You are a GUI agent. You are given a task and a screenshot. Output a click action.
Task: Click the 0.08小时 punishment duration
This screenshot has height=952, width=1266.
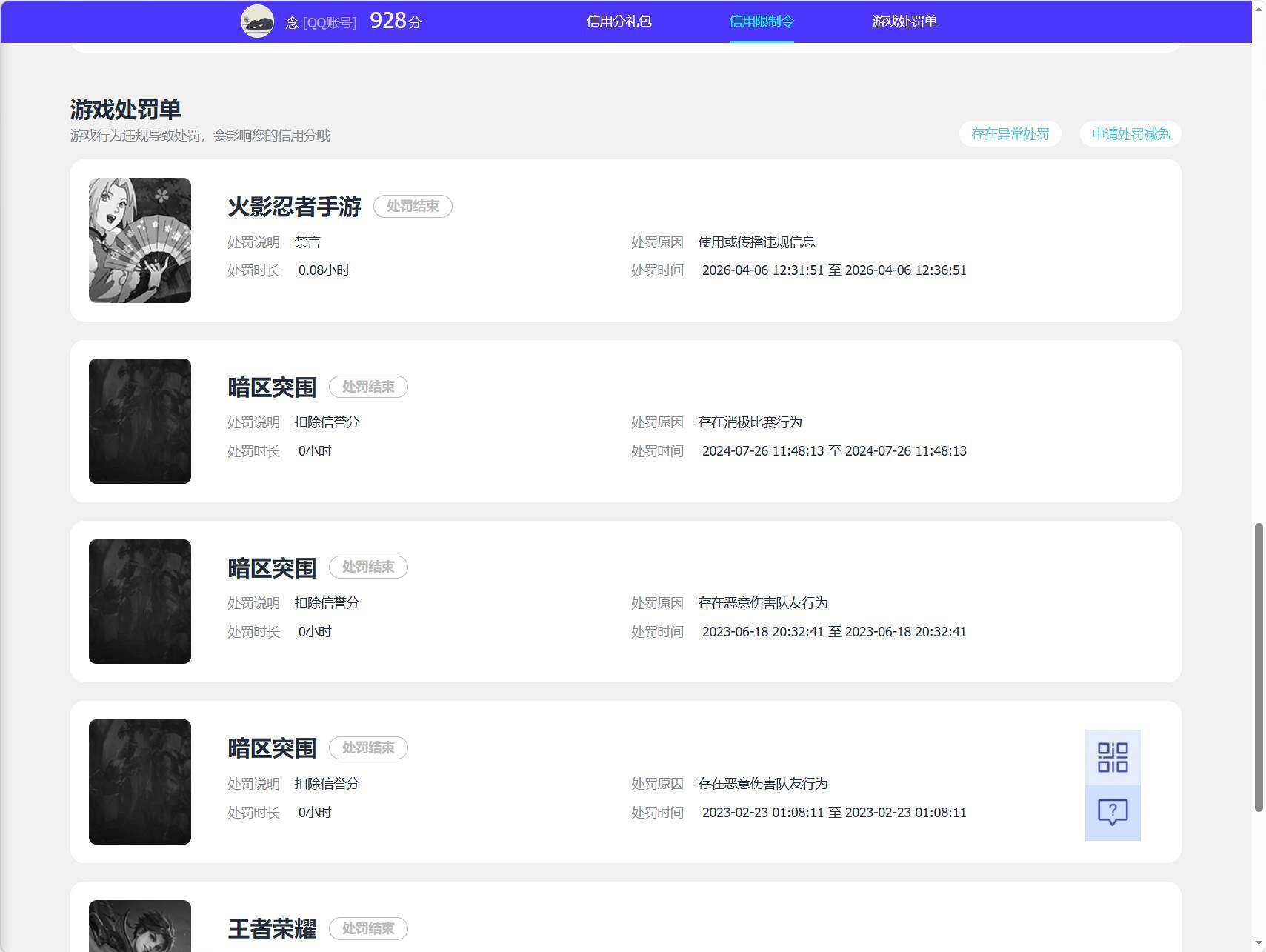[x=324, y=270]
